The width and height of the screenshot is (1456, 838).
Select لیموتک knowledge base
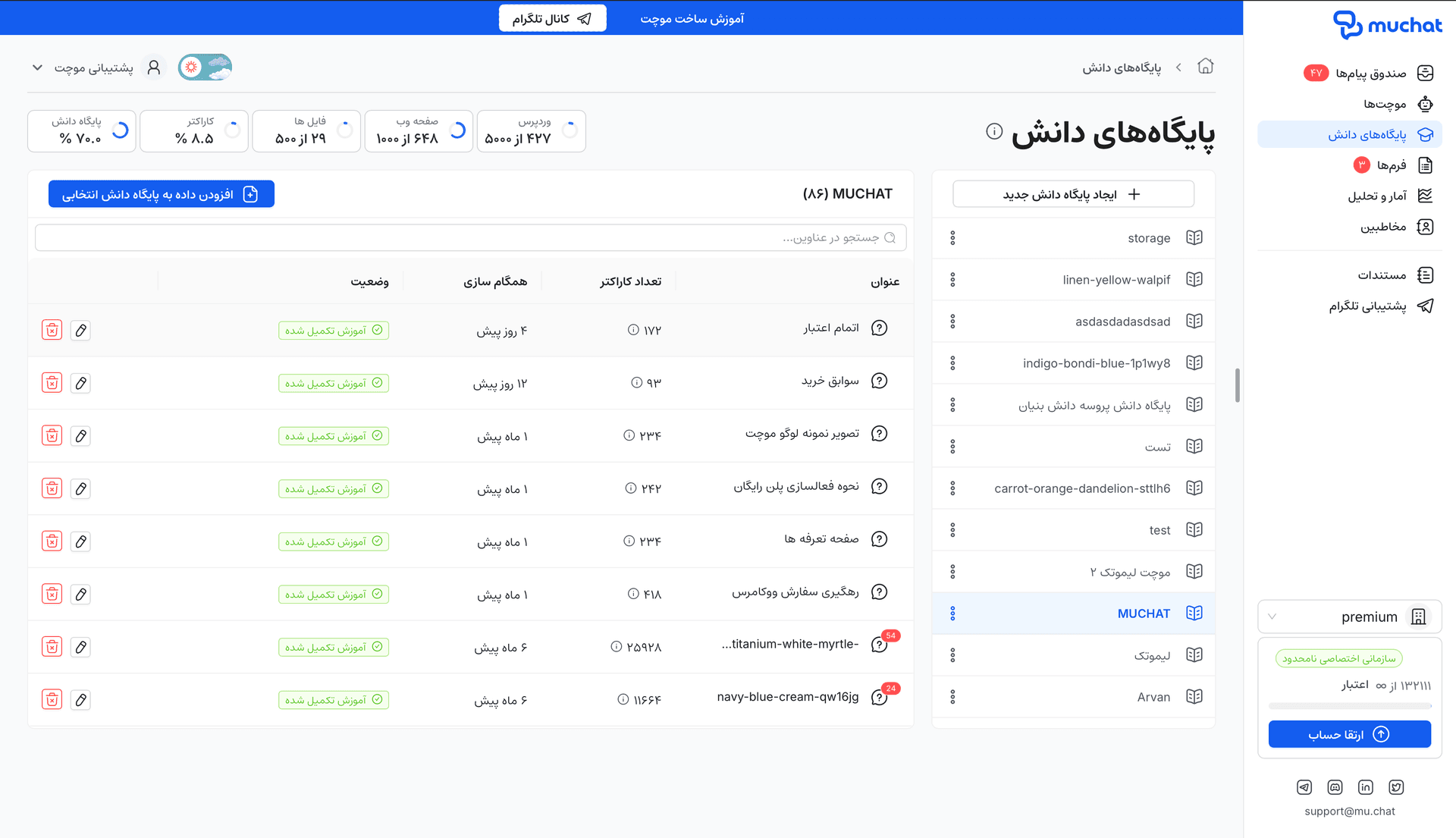[1073, 655]
